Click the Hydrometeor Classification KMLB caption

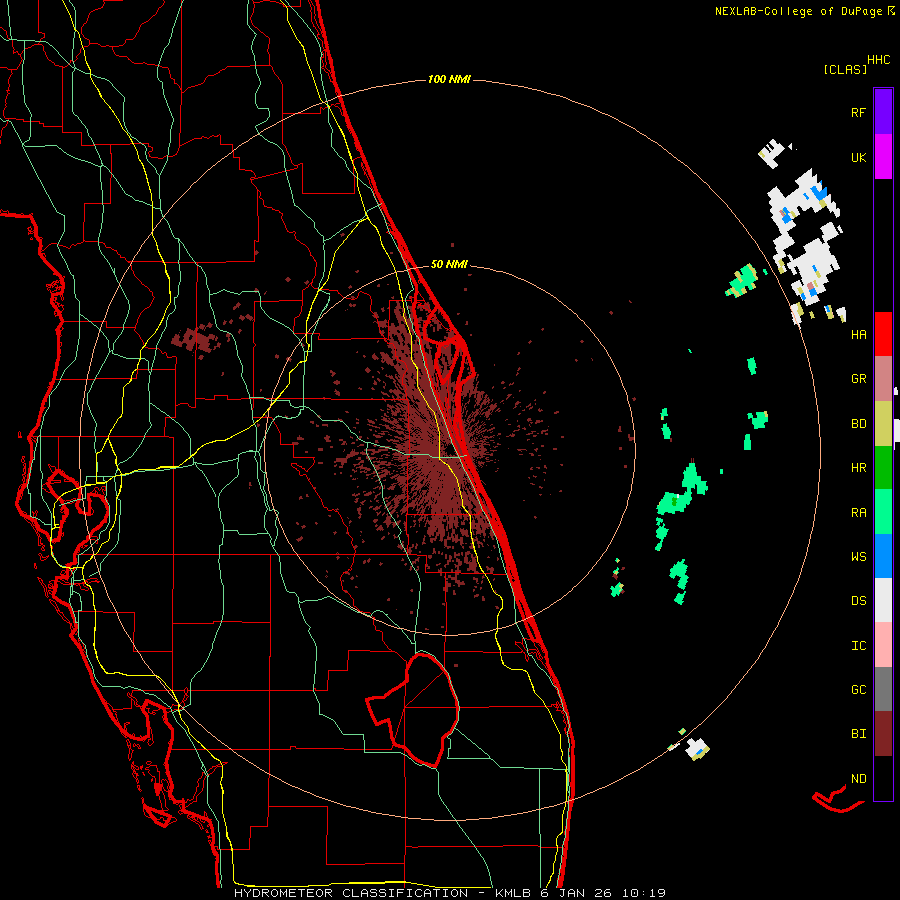(x=450, y=893)
